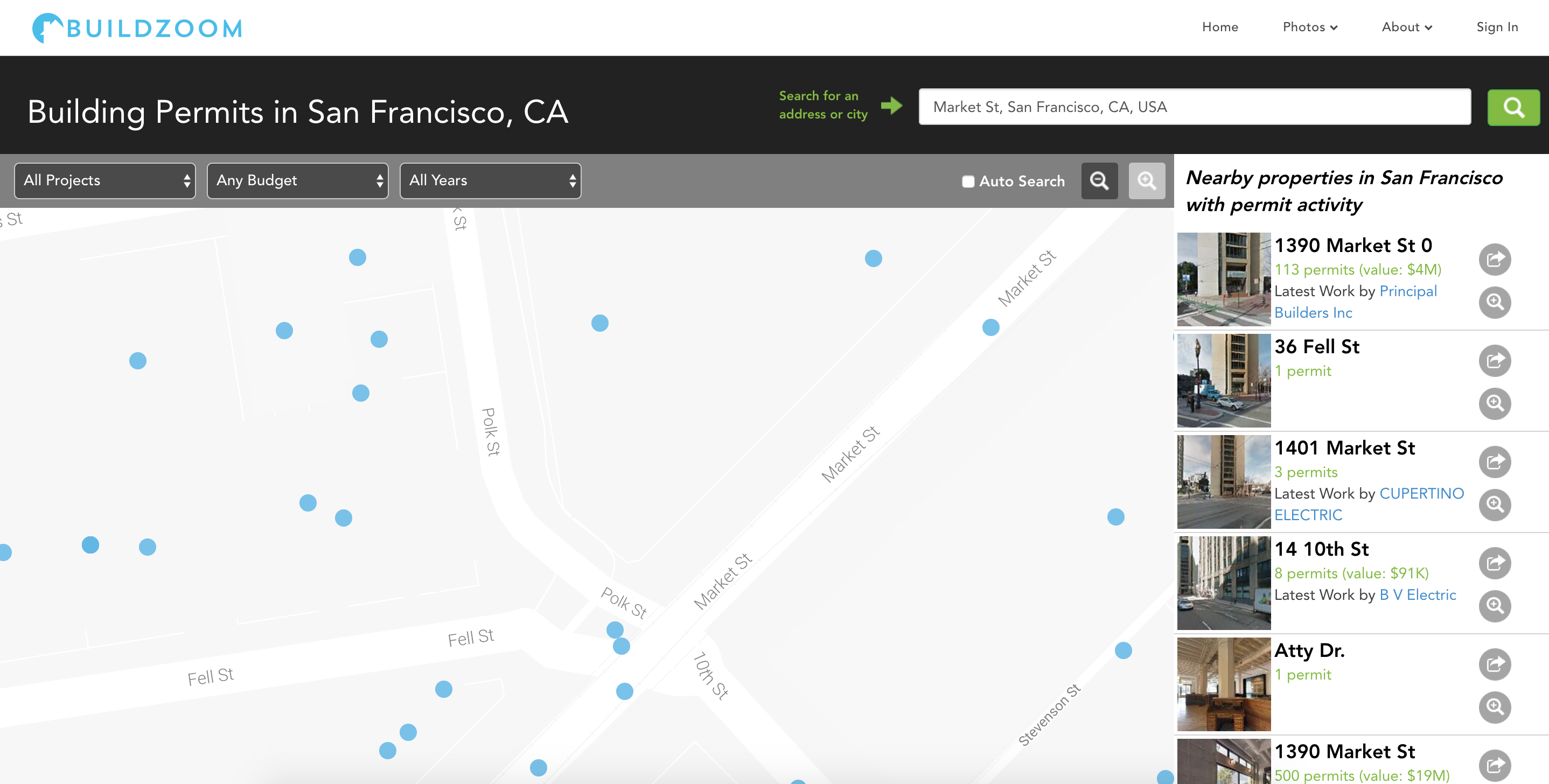Click the map zoom out magnifier icon
The height and width of the screenshot is (784, 1549).
pyautogui.click(x=1099, y=181)
